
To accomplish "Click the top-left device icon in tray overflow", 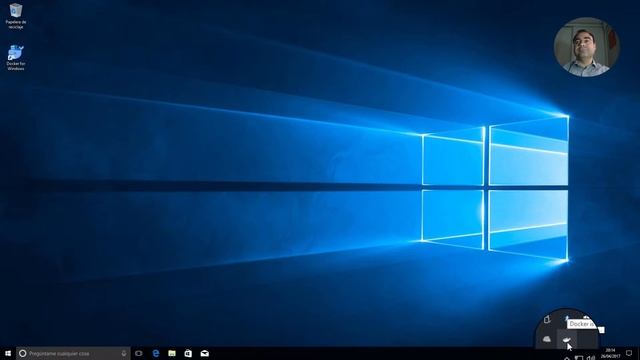I will [547, 320].
